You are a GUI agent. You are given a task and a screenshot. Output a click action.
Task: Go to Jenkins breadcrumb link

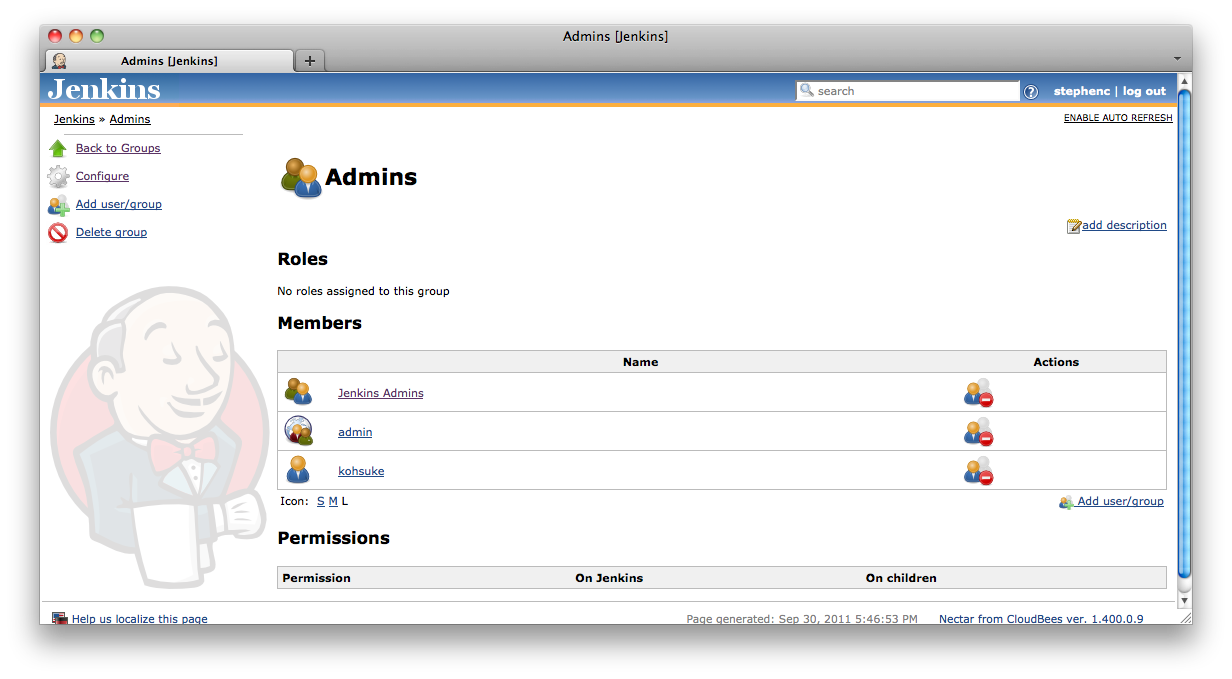click(74, 119)
